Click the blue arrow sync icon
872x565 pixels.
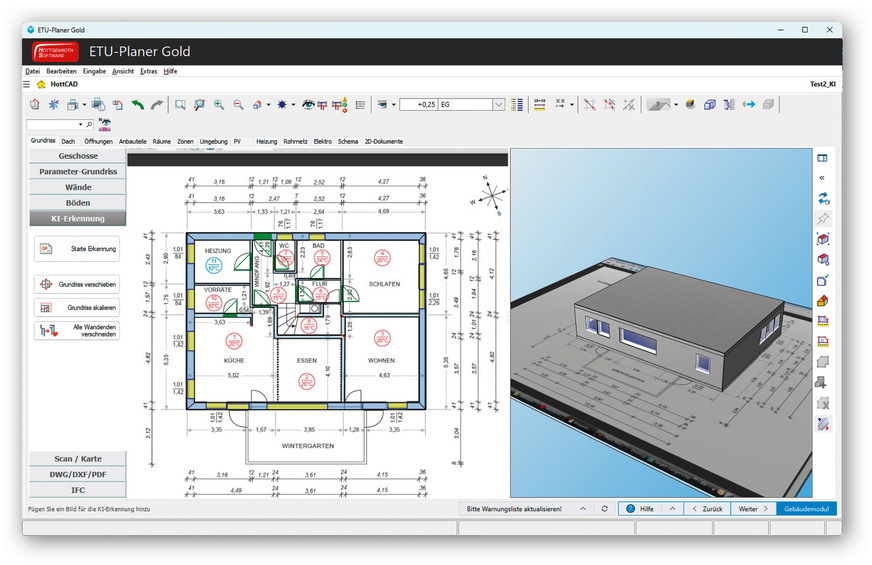749,105
